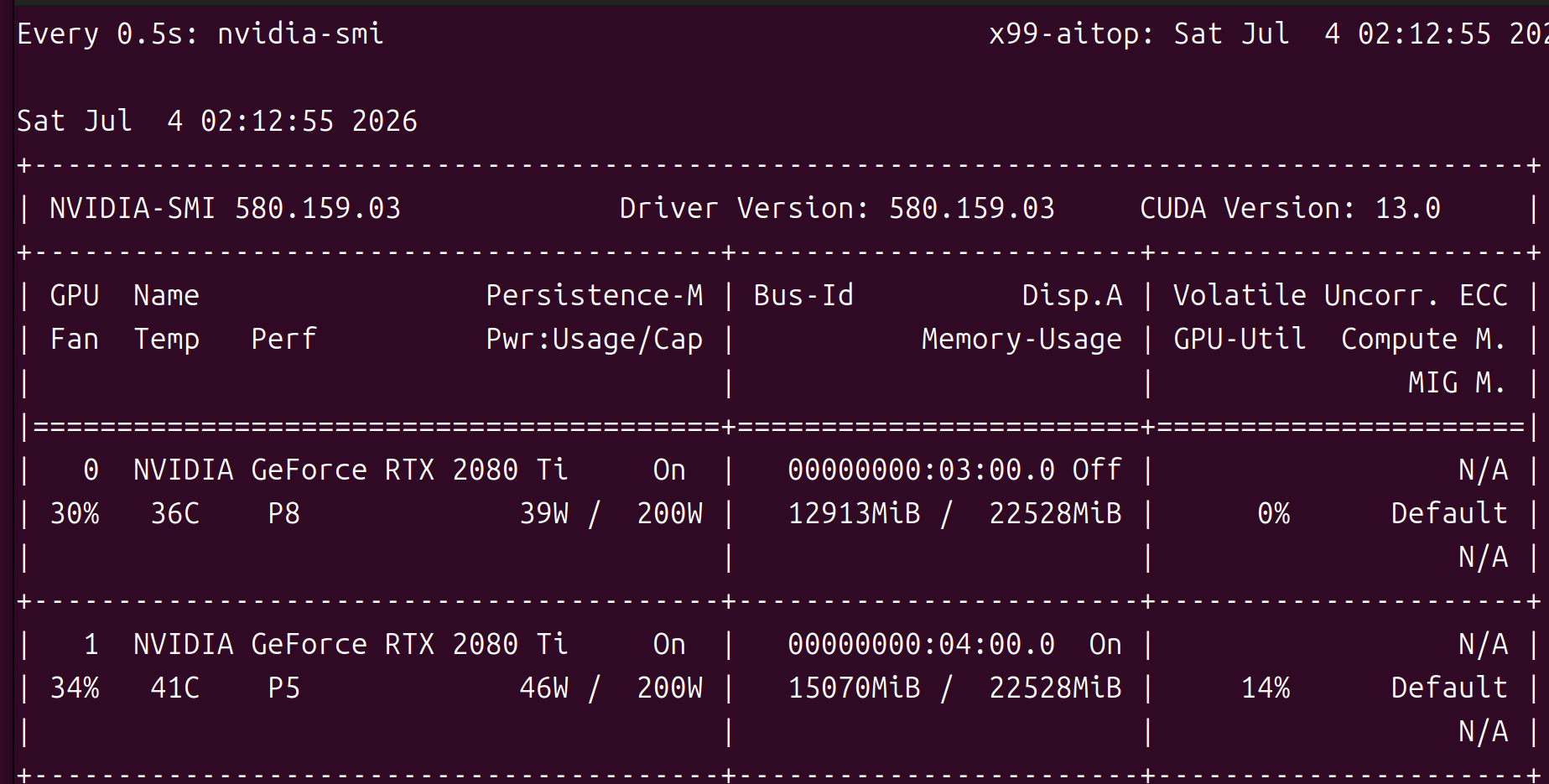Click GPU 1's performance state 'P5'
1549x784 pixels.
coord(283,688)
